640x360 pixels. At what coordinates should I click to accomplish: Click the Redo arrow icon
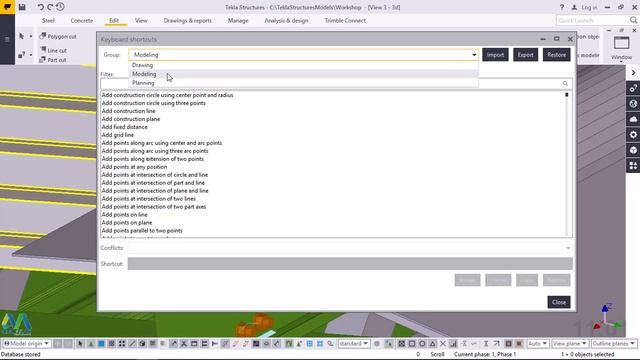pyautogui.click(x=50, y=7)
